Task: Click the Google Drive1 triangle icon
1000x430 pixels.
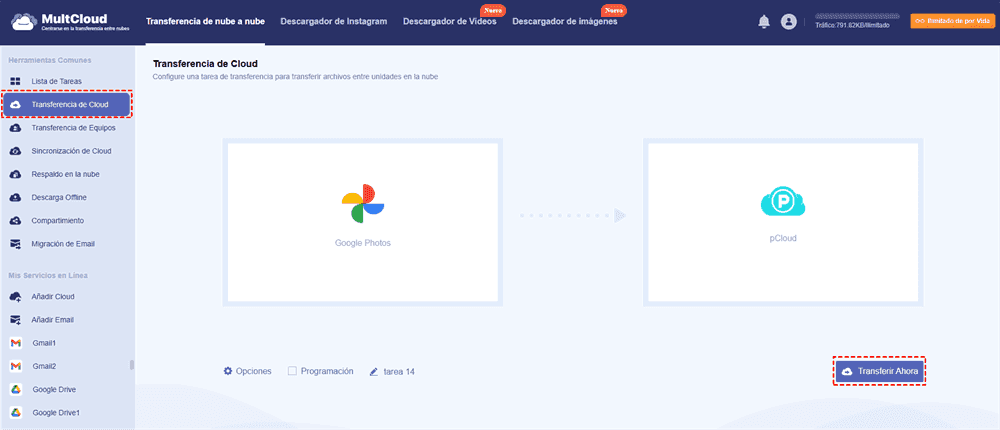Action: (x=16, y=413)
